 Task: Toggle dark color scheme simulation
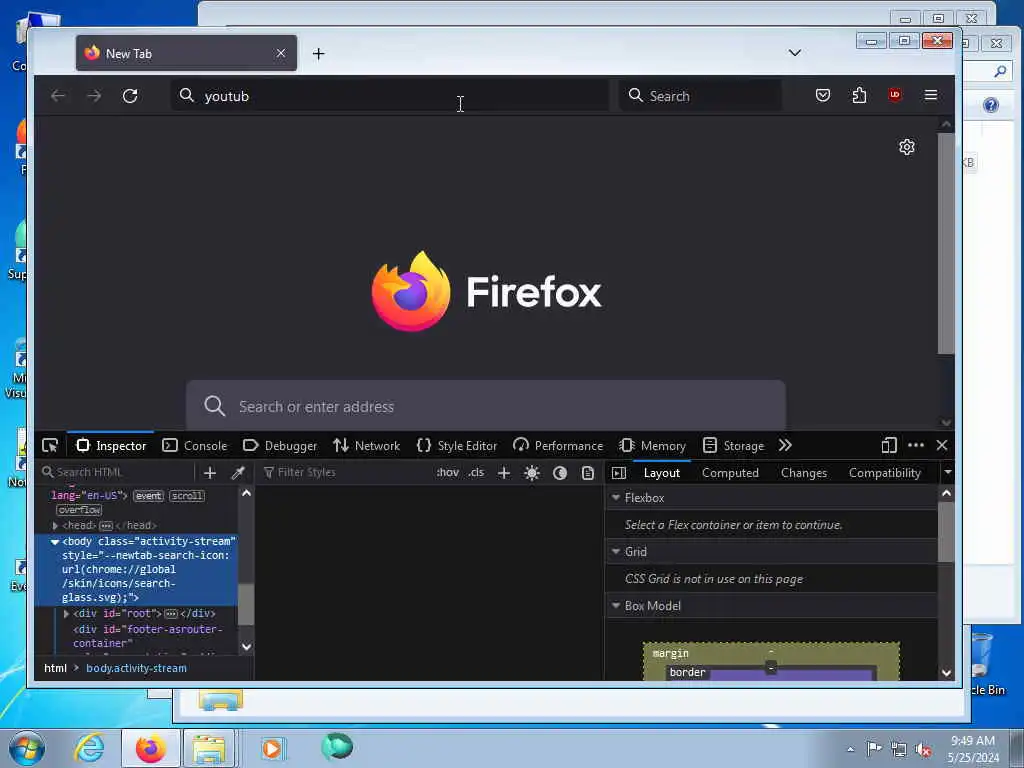pyautogui.click(x=560, y=473)
